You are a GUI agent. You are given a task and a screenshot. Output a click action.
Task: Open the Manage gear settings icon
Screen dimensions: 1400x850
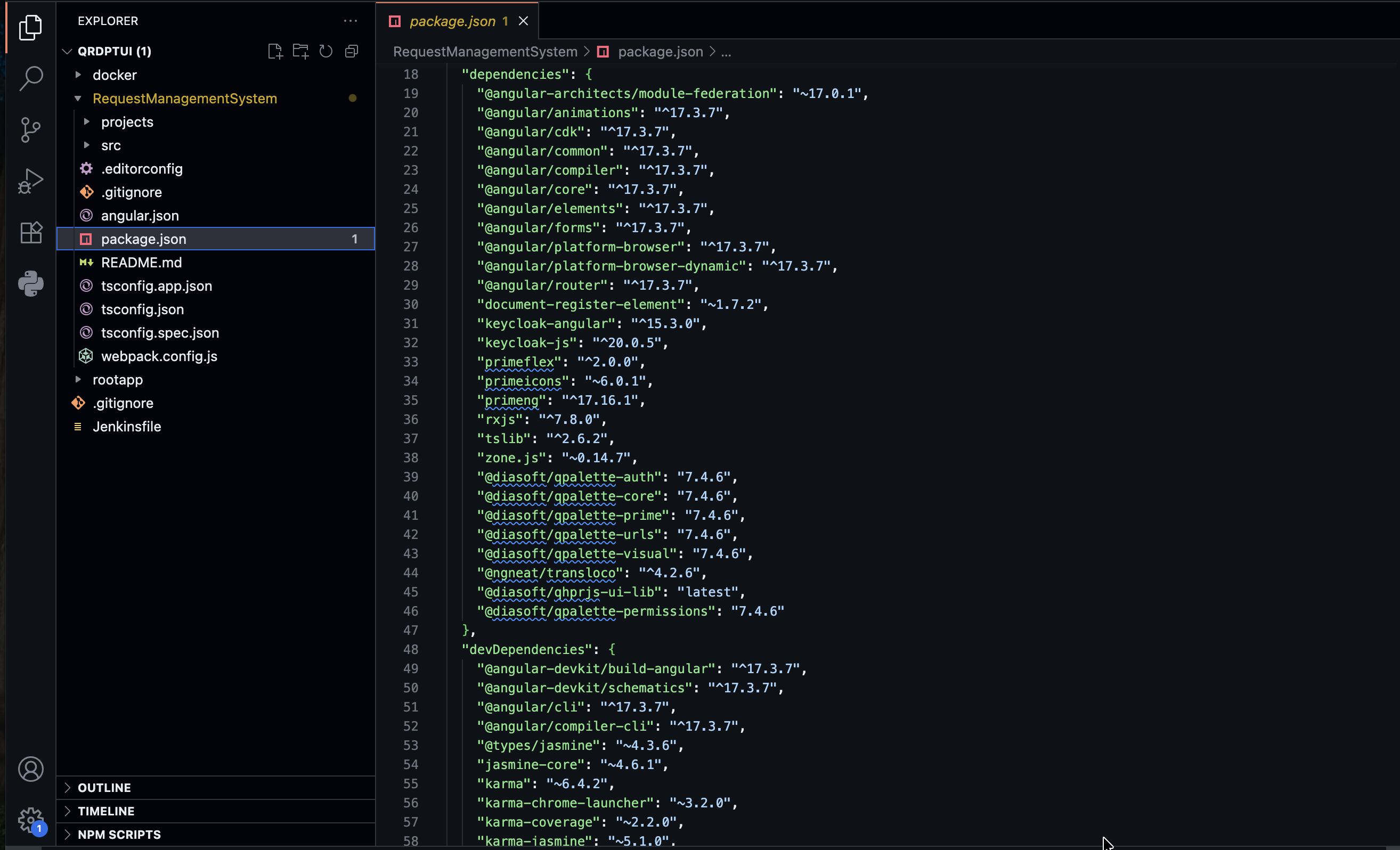click(31, 820)
